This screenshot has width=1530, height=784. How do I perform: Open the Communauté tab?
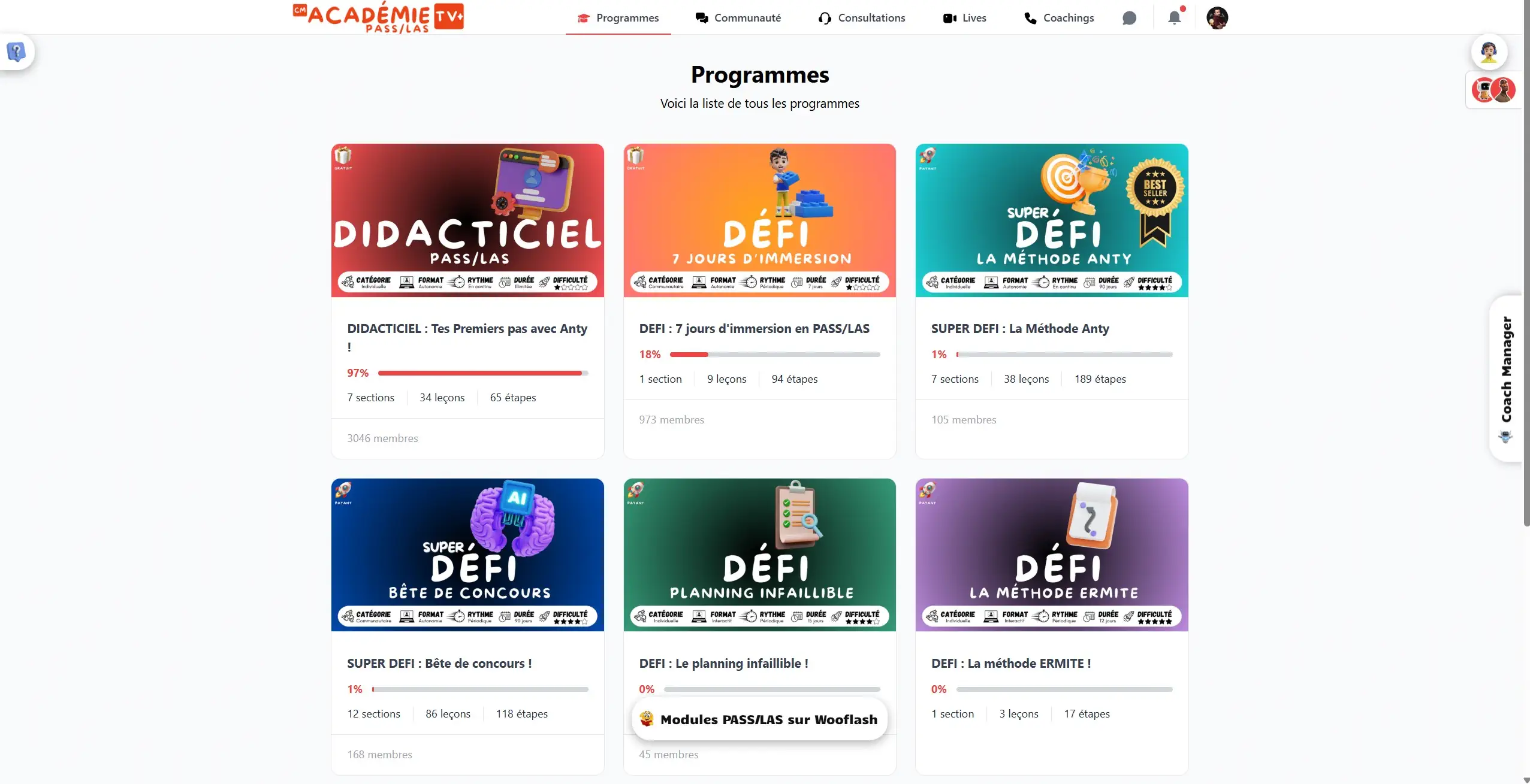click(x=738, y=18)
